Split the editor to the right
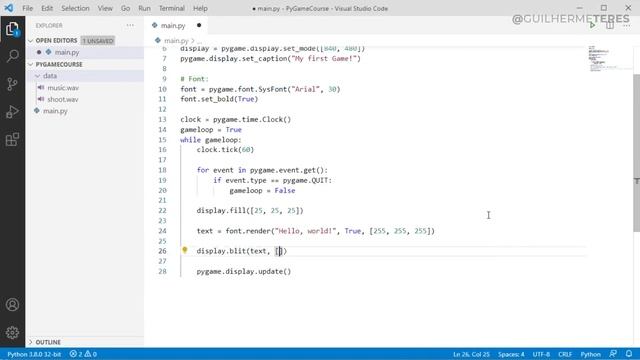The image size is (640, 360). (610, 25)
